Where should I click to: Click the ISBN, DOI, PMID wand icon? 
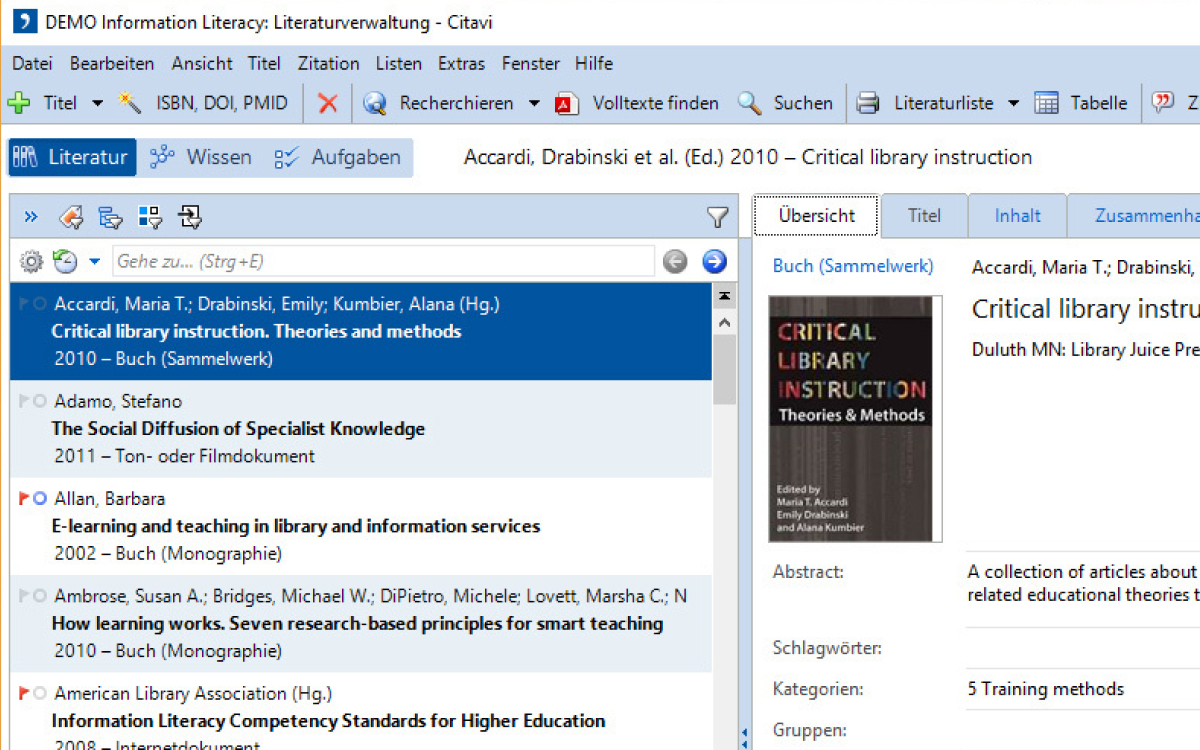coord(130,103)
